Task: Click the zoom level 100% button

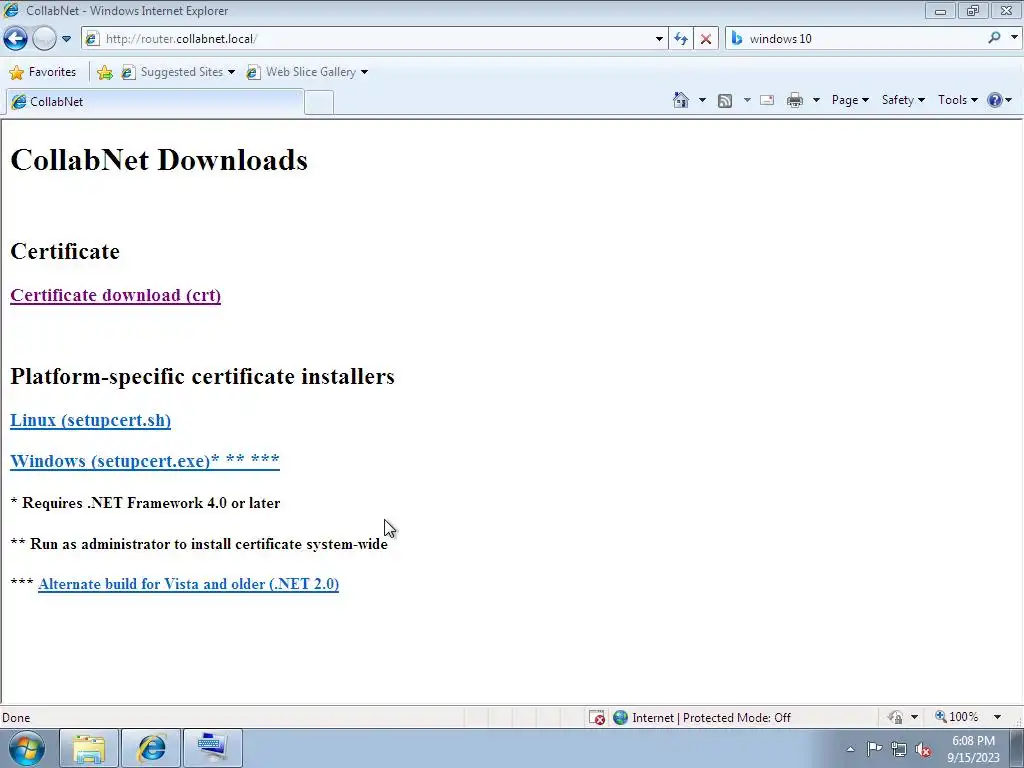Action: pyautogui.click(x=957, y=717)
